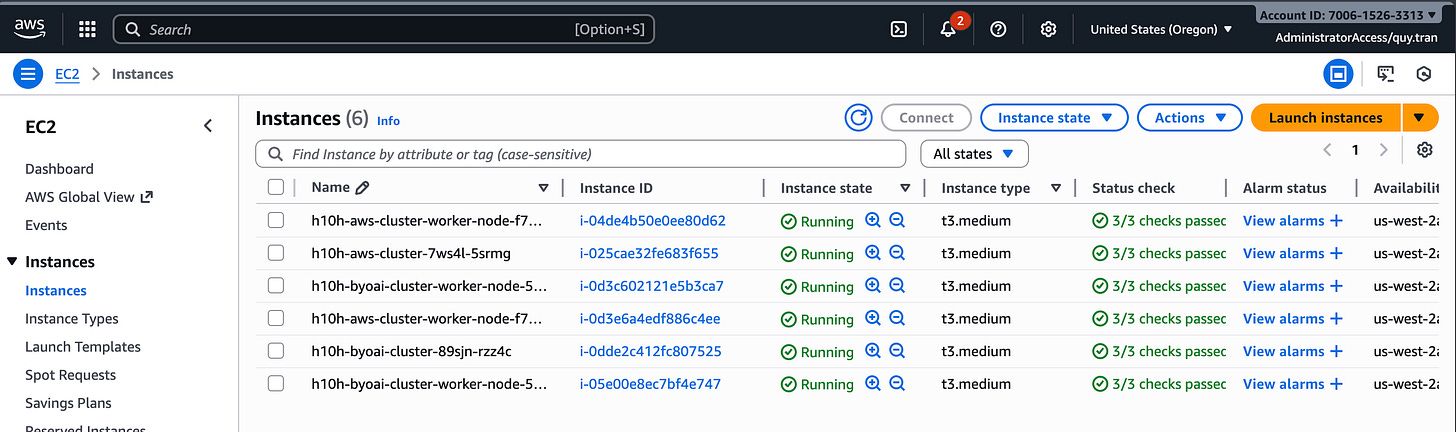Screen dimensions: 1456x432
Task: Sort by Instance type column arrow
Action: tap(1055, 188)
